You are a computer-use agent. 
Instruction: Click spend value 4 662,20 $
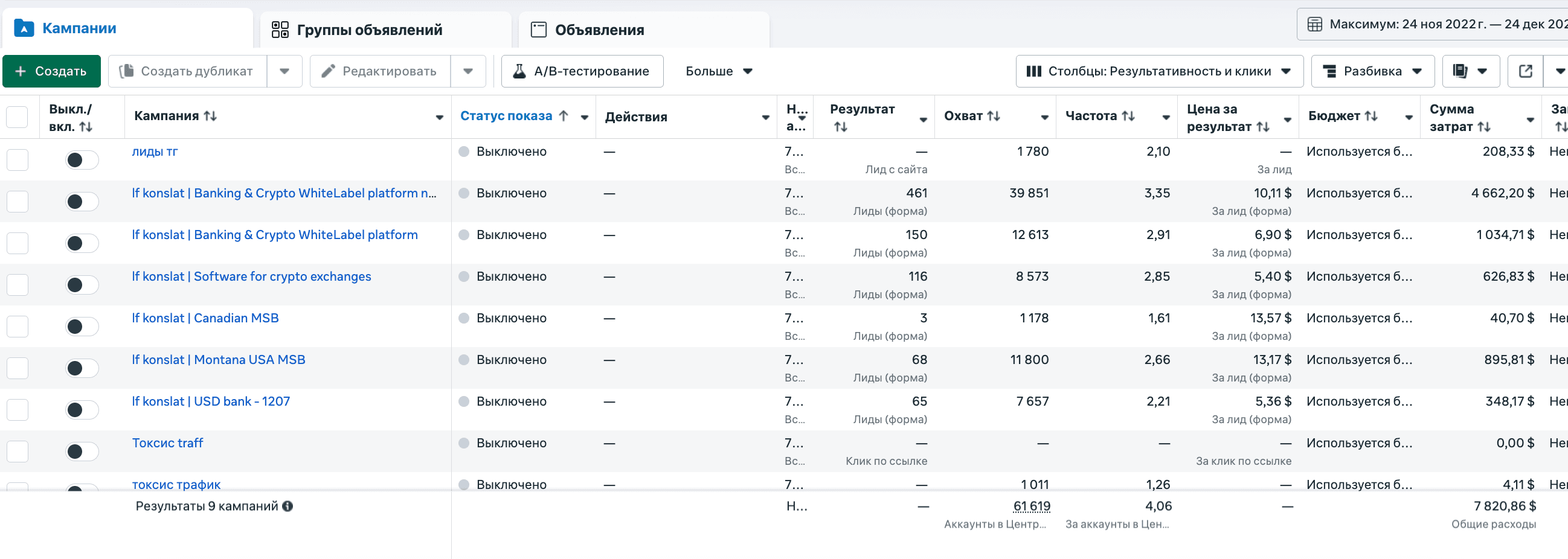click(x=1502, y=193)
